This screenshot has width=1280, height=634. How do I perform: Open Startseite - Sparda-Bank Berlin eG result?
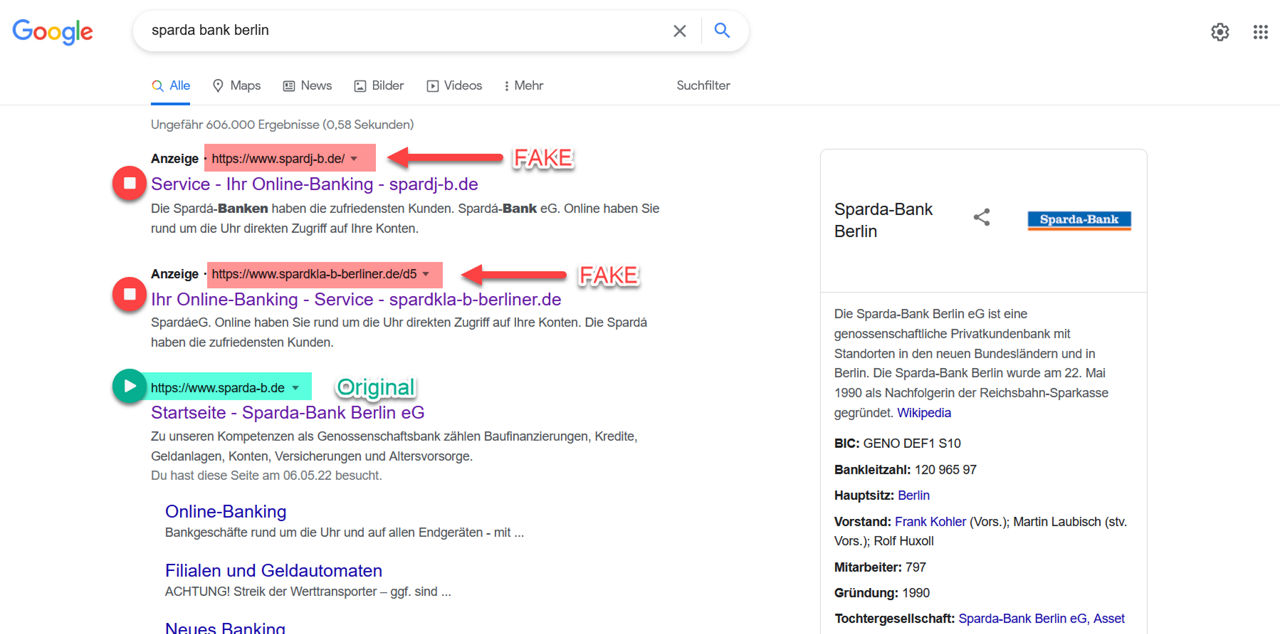pos(288,412)
